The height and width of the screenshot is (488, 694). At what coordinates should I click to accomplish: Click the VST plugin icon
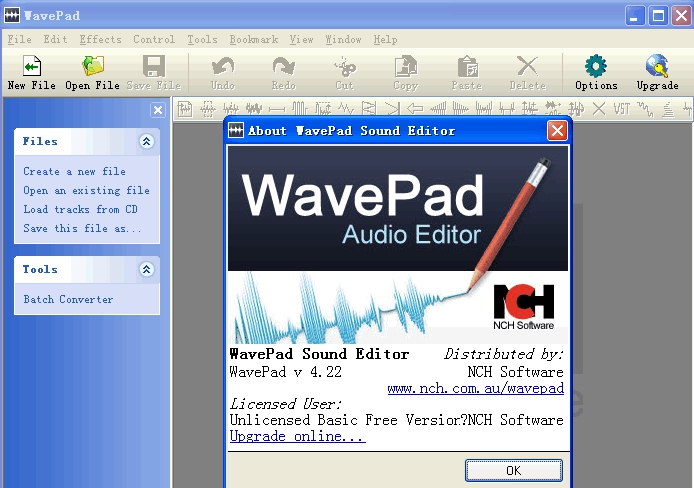click(622, 108)
